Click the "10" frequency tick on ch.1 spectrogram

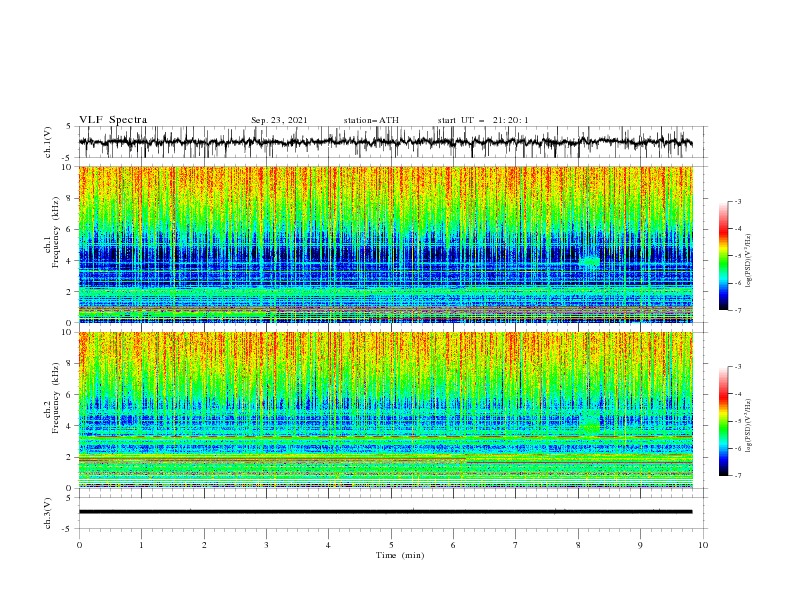[x=68, y=167]
